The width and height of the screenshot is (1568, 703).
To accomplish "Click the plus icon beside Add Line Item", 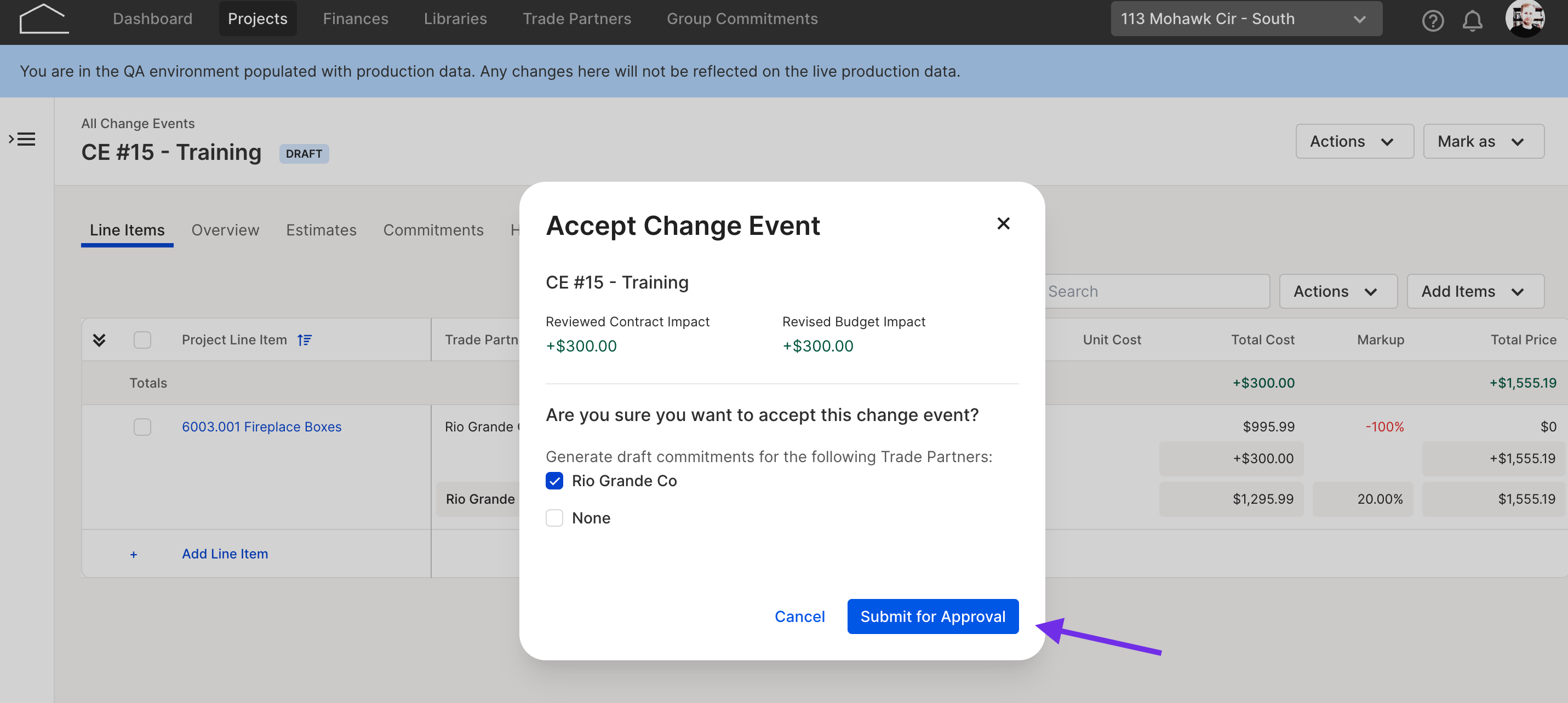I will (133, 554).
